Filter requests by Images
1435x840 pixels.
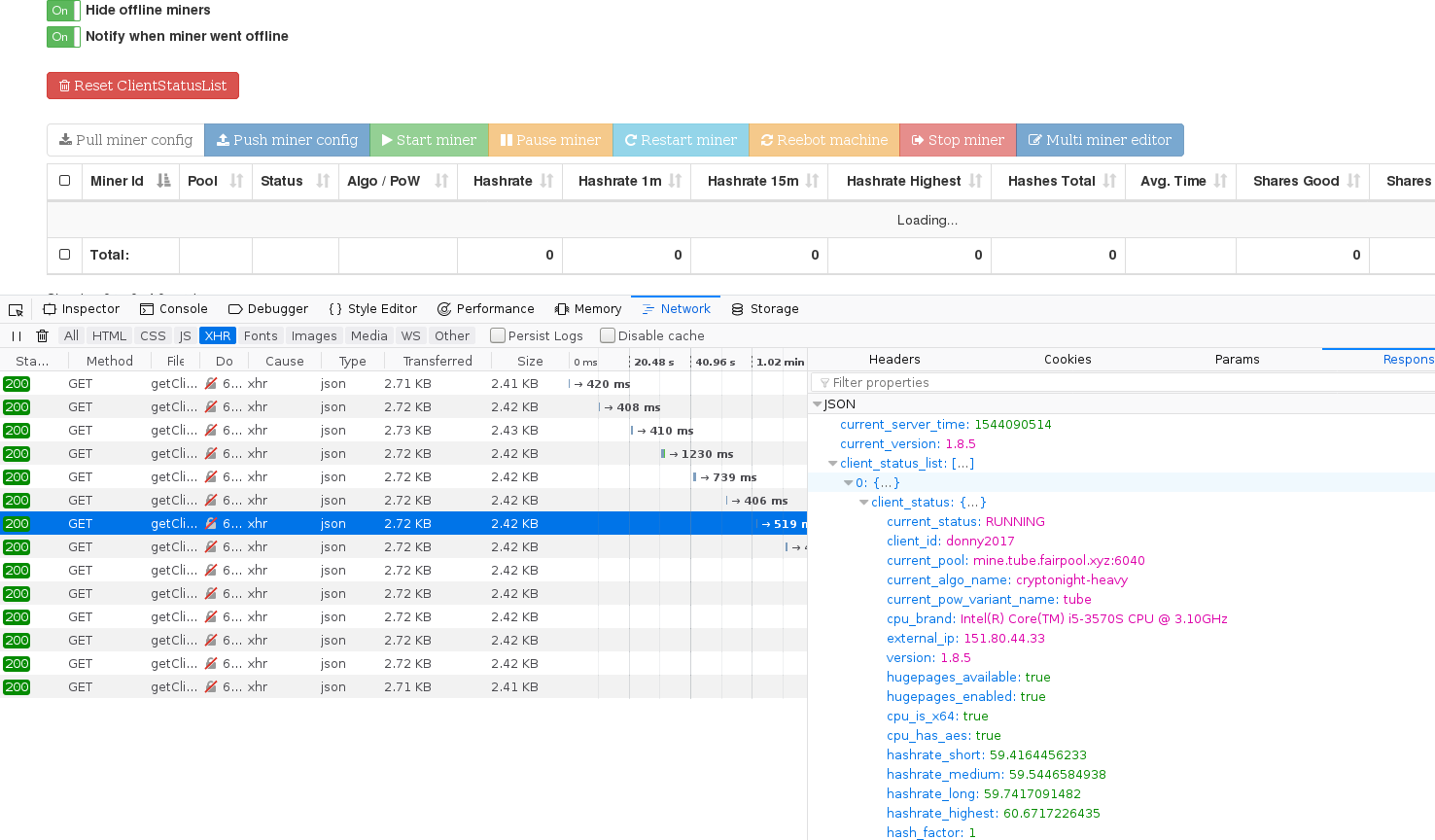pos(314,336)
